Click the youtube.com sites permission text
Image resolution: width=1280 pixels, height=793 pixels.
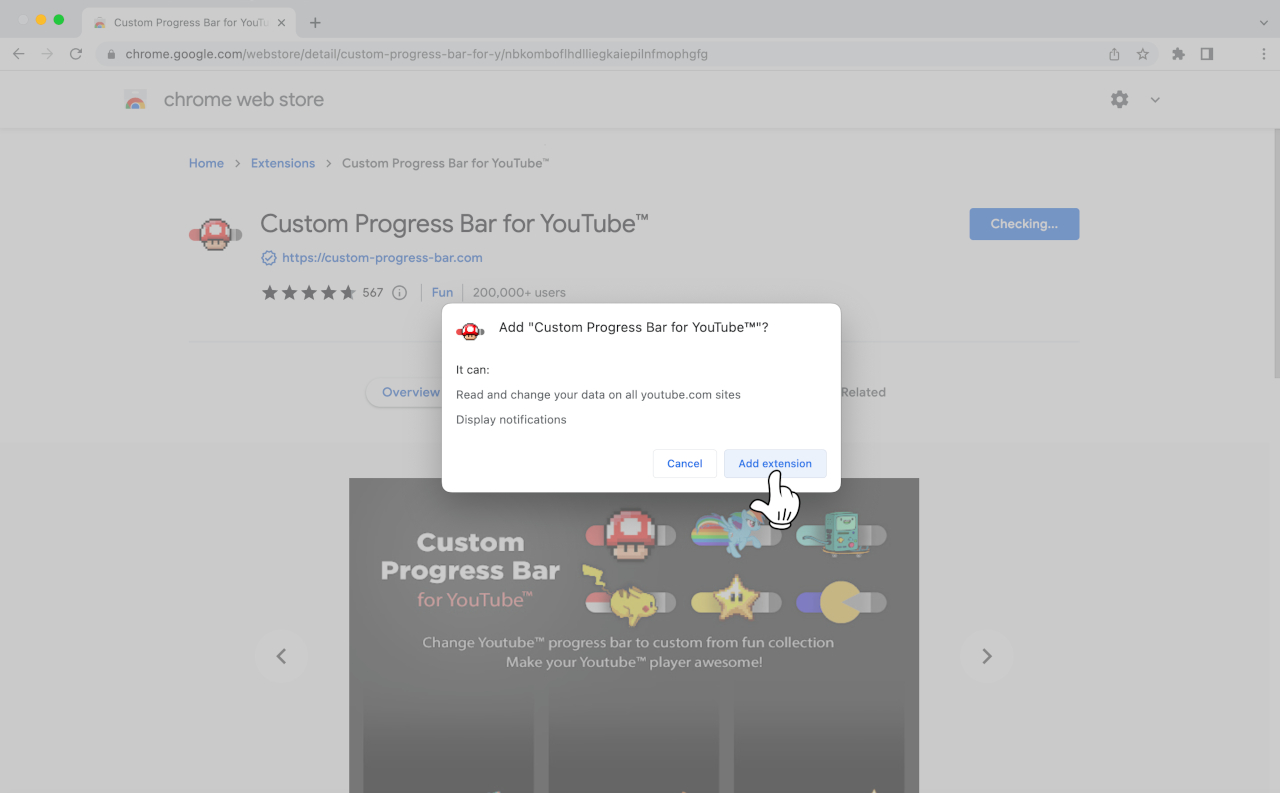tap(598, 394)
